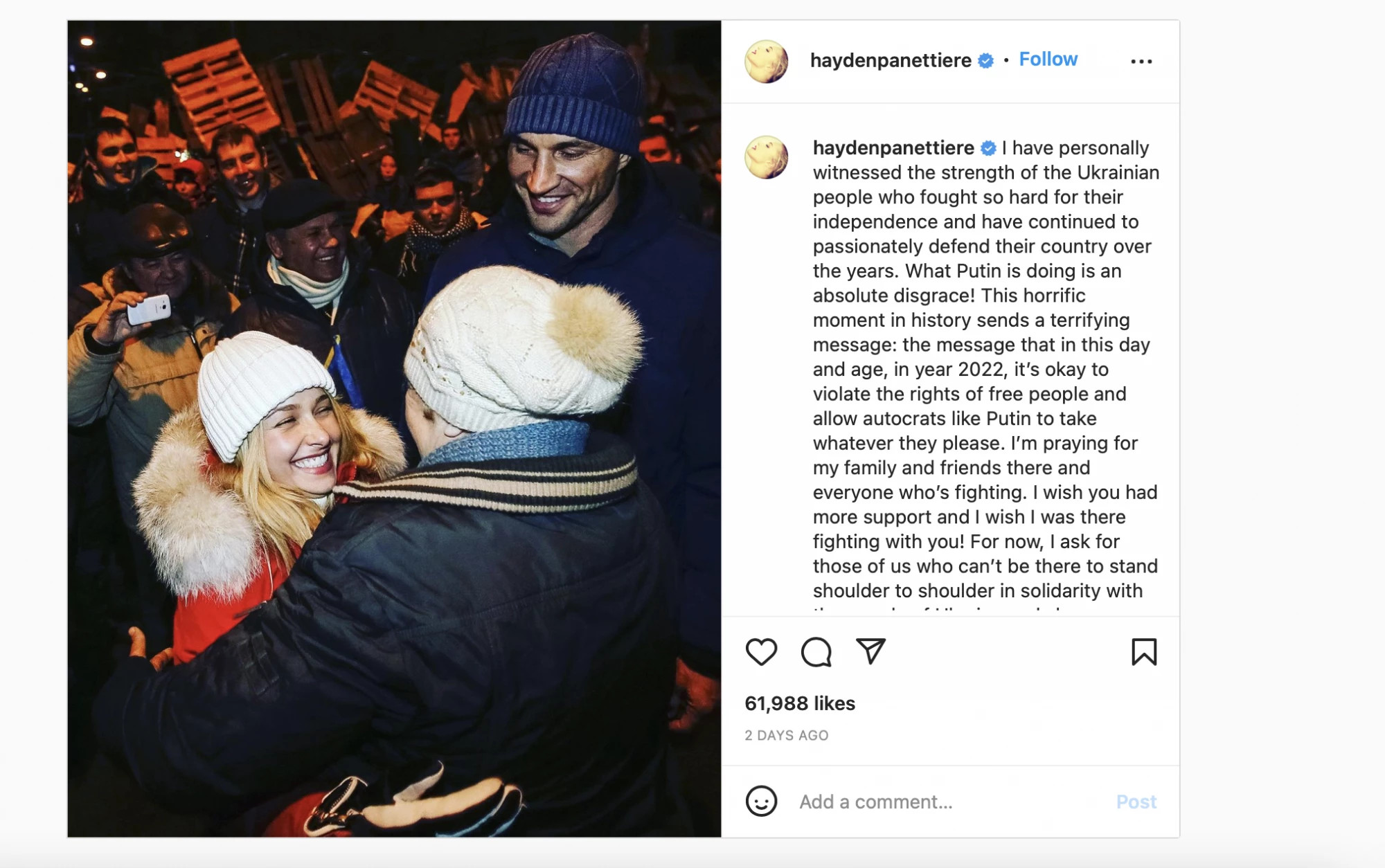Open the three-dot more options menu
1385x868 pixels.
[1141, 62]
